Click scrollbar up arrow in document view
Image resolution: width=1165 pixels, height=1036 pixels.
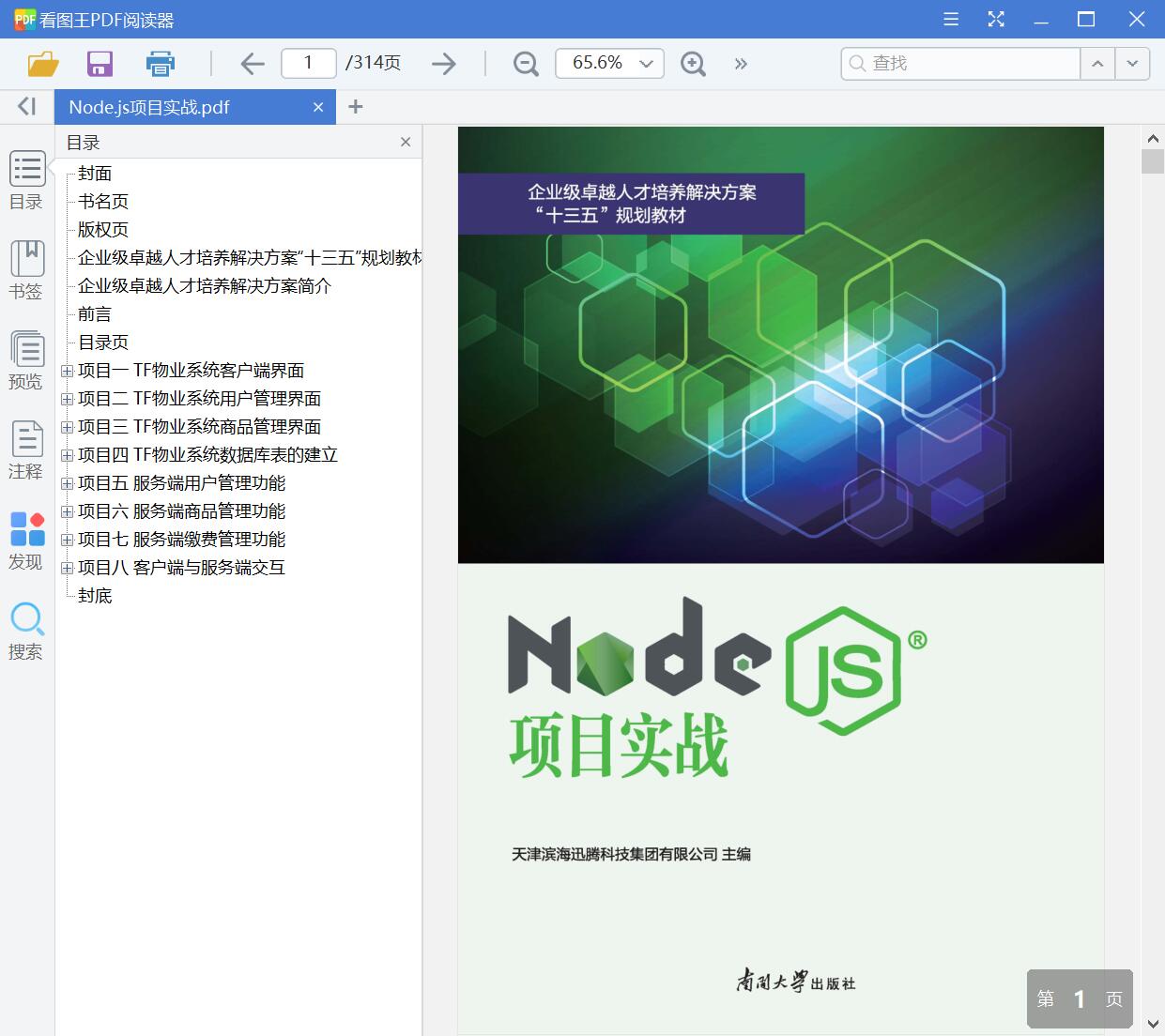[x=1153, y=138]
